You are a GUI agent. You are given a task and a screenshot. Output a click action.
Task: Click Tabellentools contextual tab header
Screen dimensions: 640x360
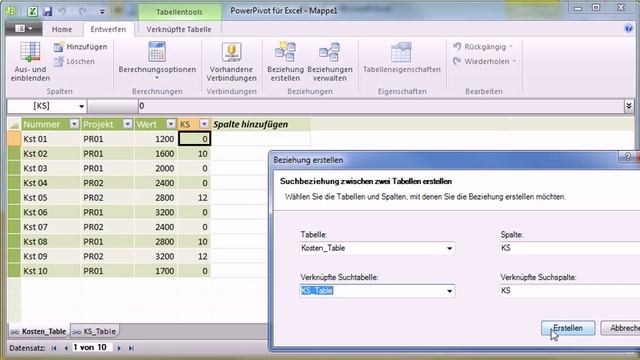click(180, 12)
